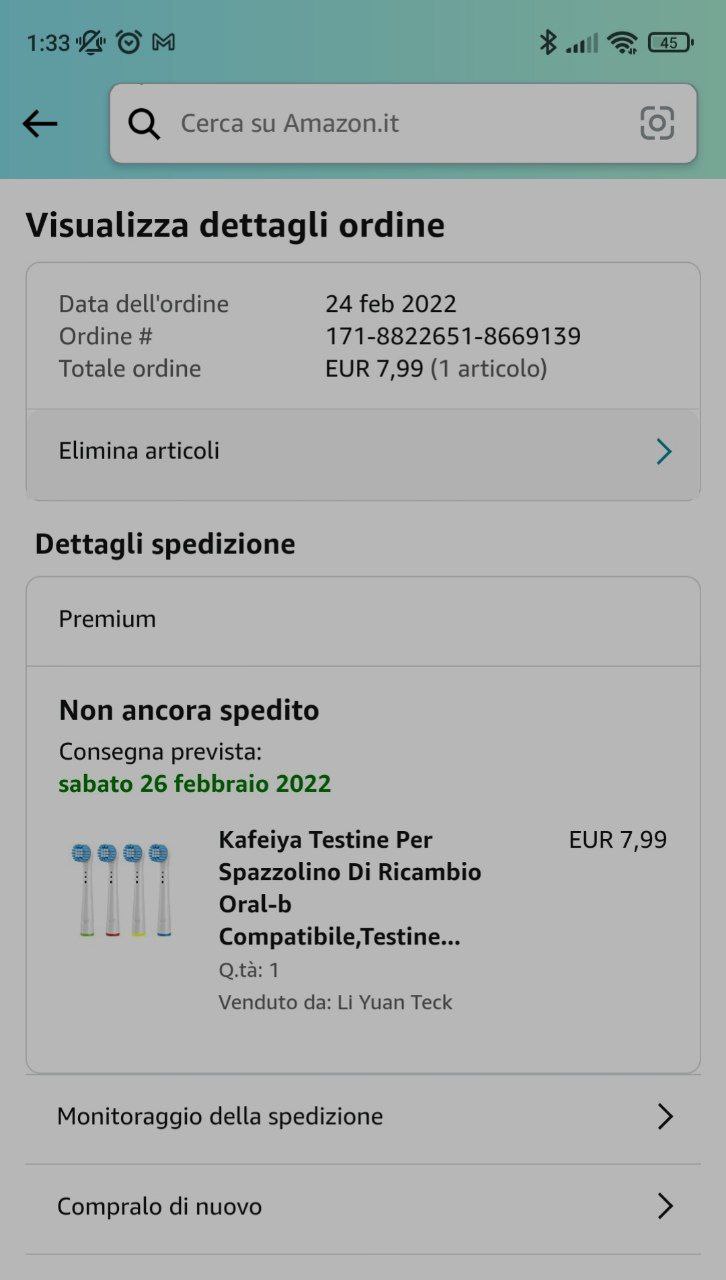
Task: Open Monitoraggio della spedizione chevron
Action: 665,1117
